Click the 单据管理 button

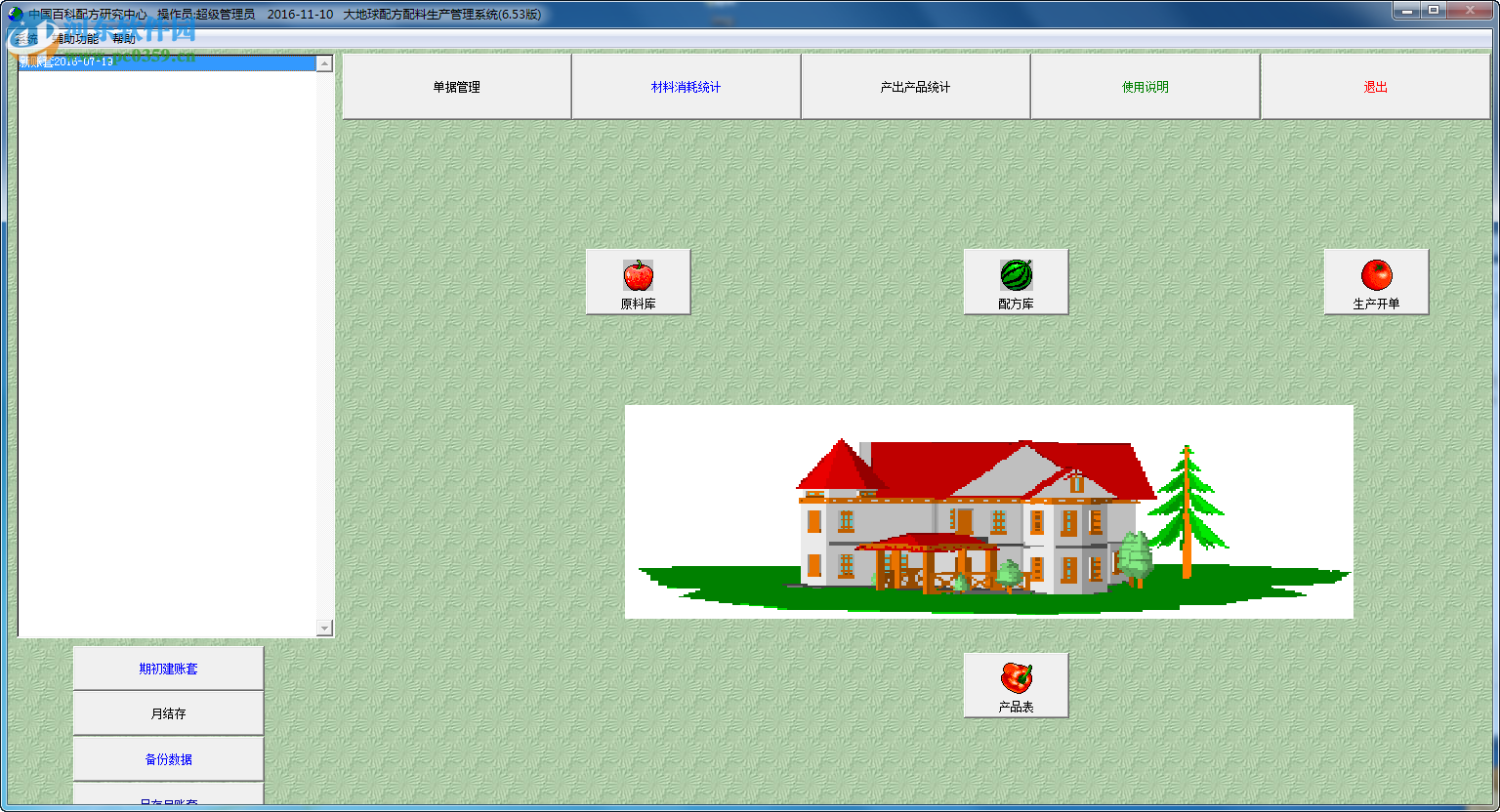[457, 87]
